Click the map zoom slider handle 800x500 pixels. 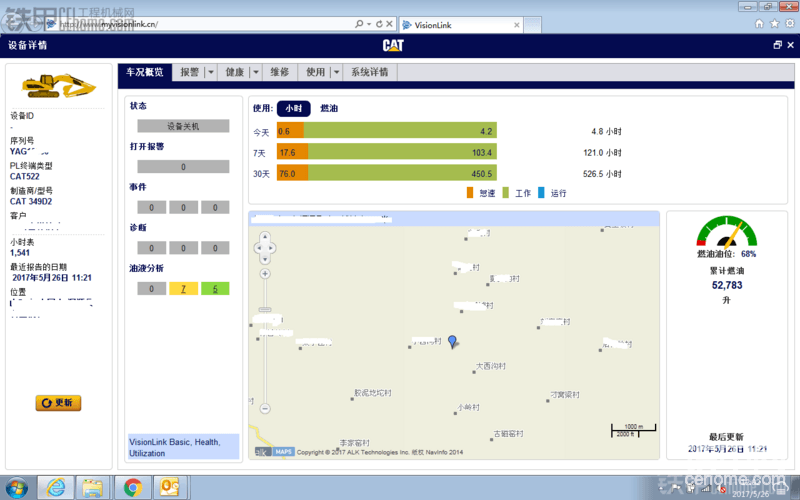[265, 309]
